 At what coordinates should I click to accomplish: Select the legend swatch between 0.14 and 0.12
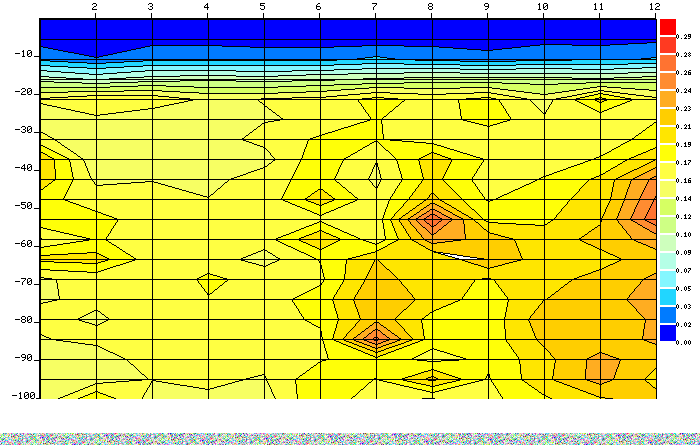click(668, 207)
